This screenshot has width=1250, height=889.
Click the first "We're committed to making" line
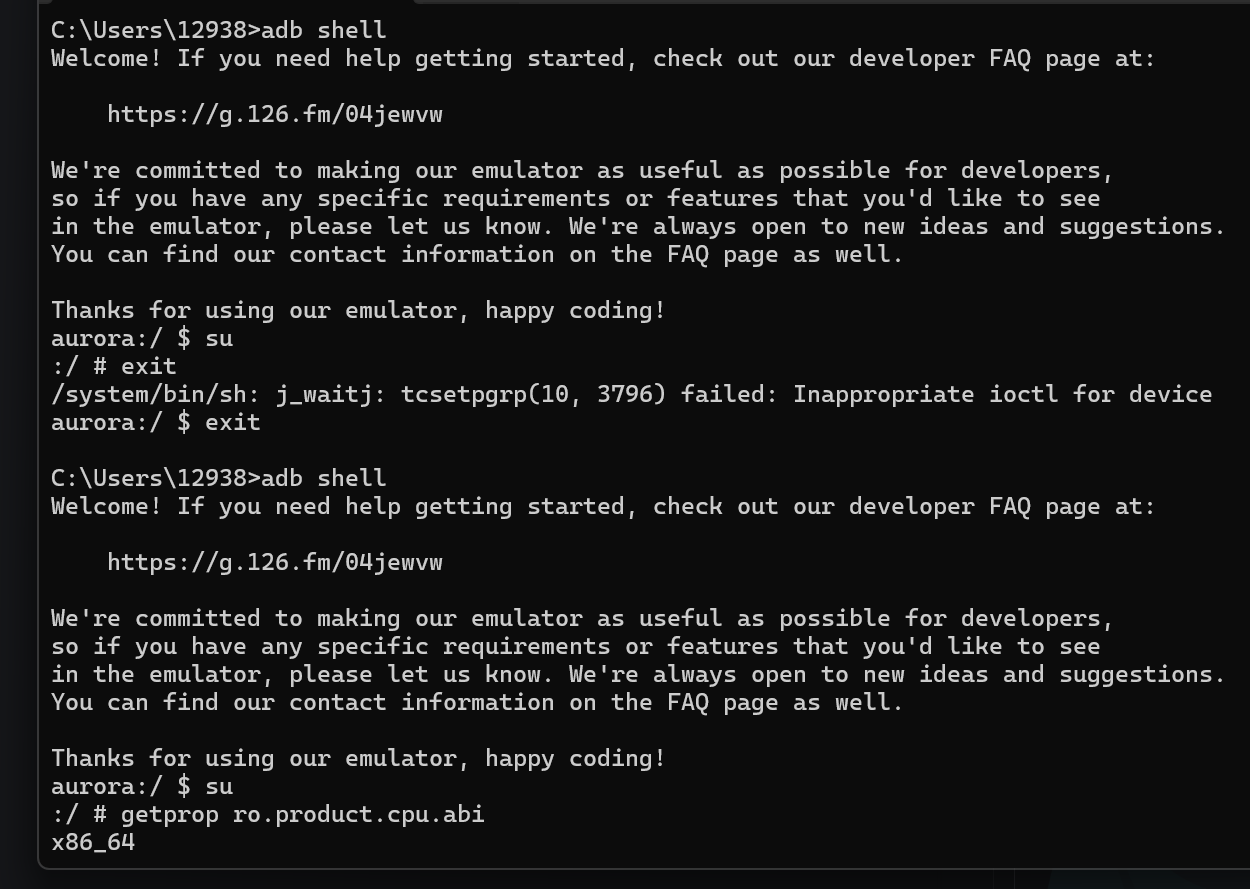[582, 171]
